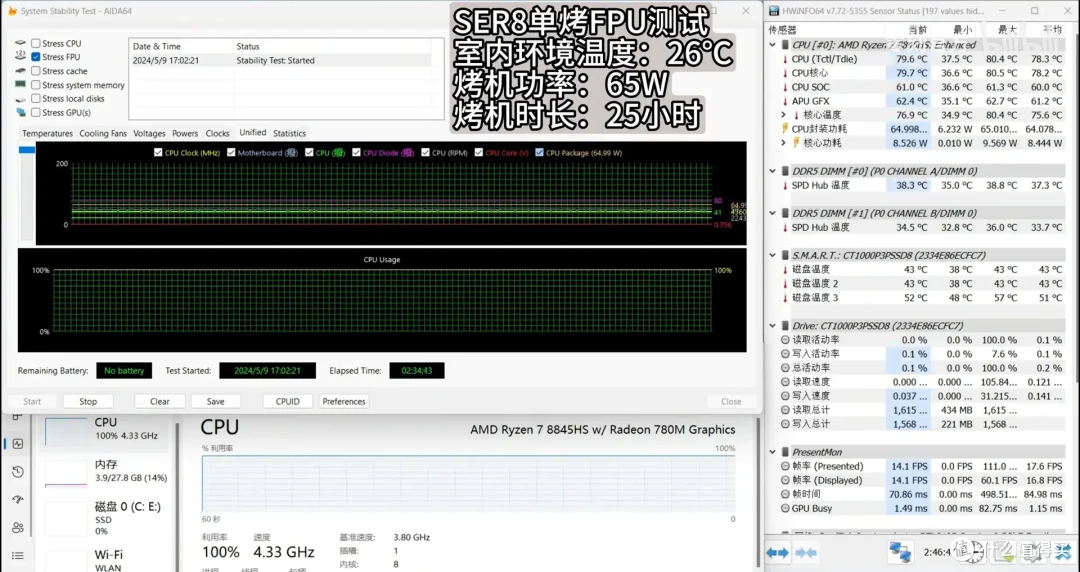Switch to the Cooling Fans tab
1080x572 pixels.
[103, 134]
